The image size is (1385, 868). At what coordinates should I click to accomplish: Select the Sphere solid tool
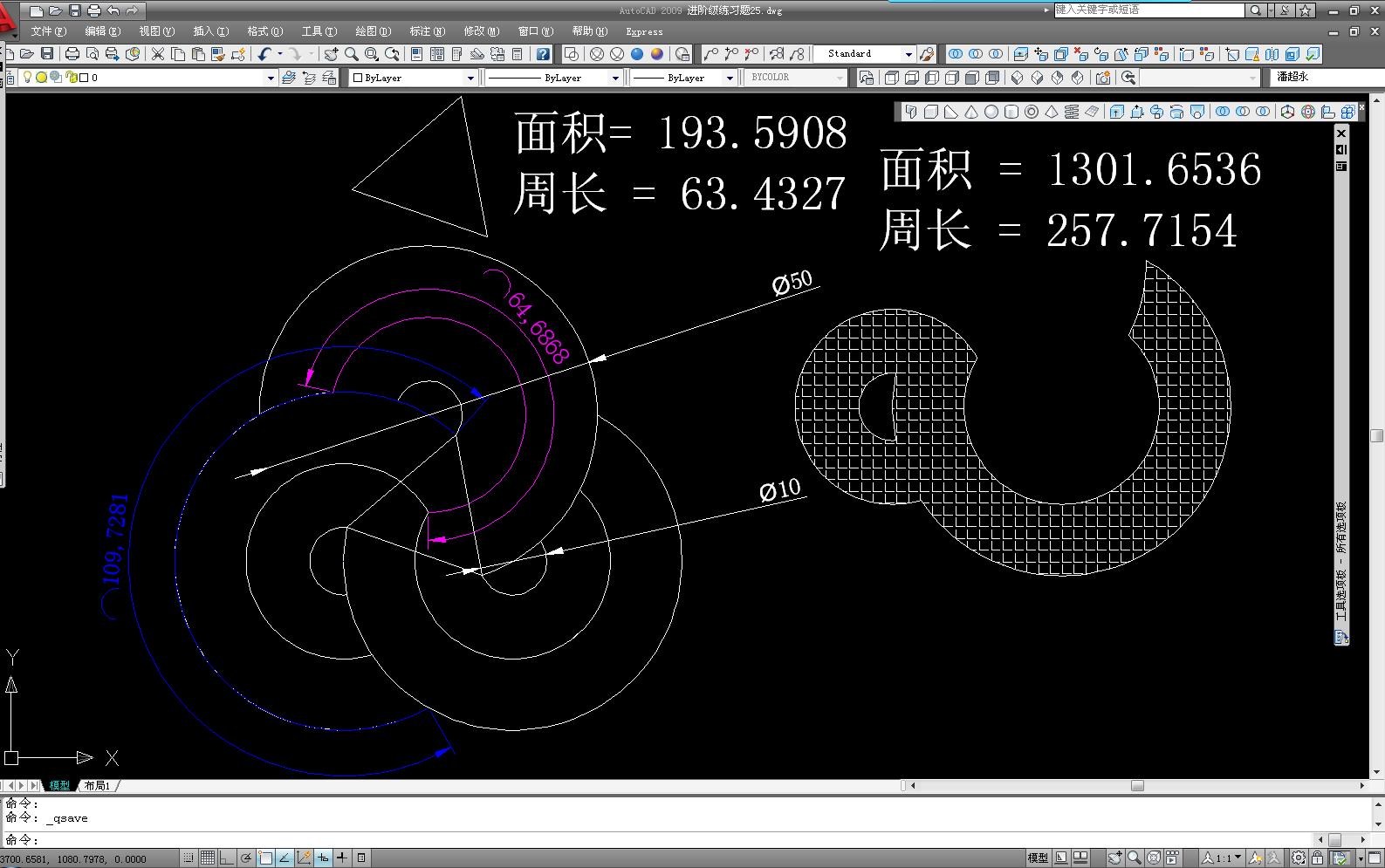[x=991, y=112]
